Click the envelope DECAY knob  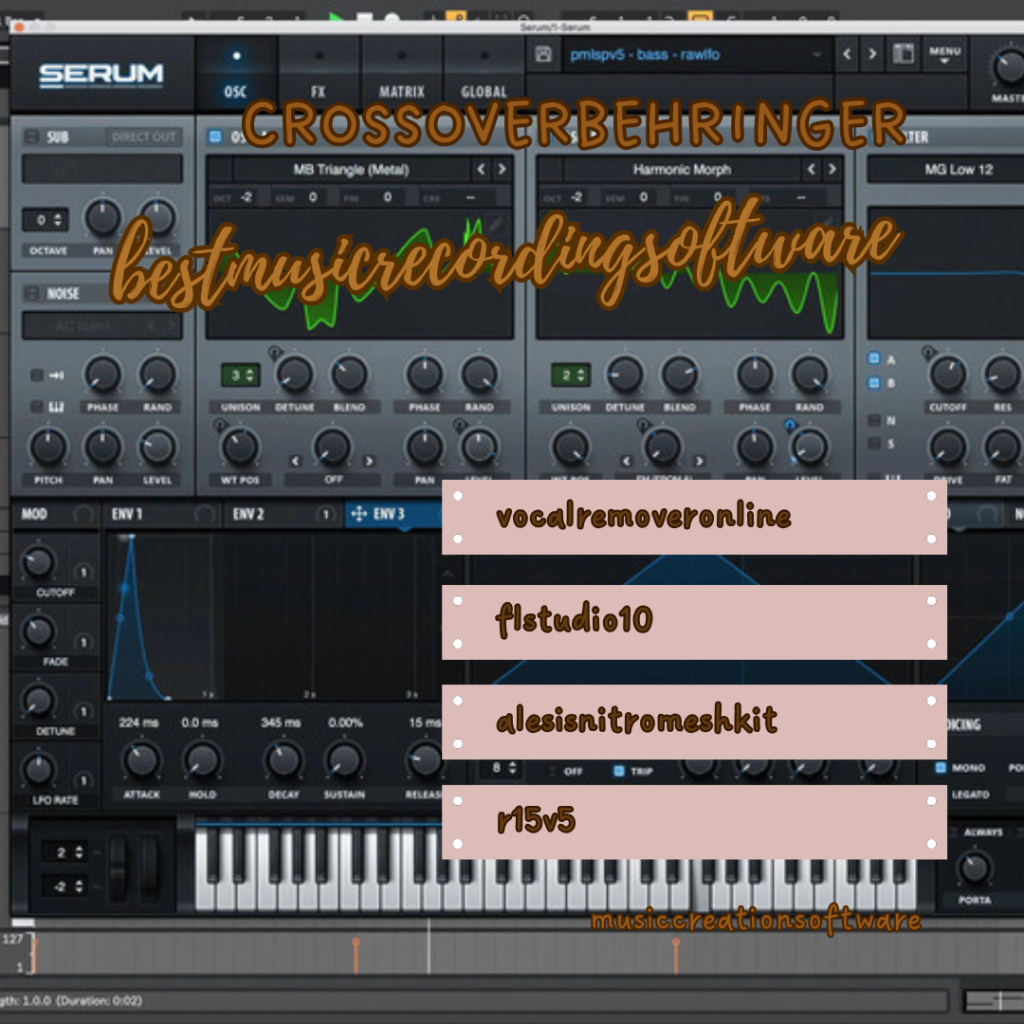pyautogui.click(x=283, y=760)
